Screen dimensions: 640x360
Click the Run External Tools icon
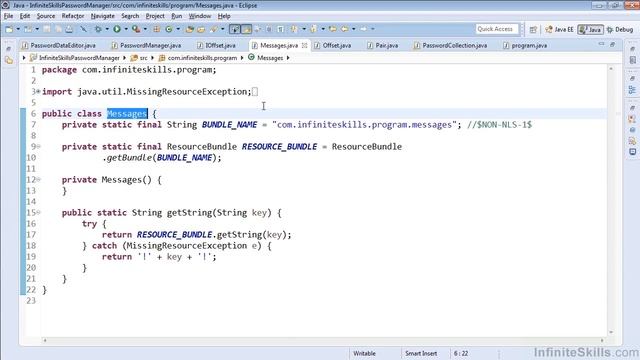[136, 29]
